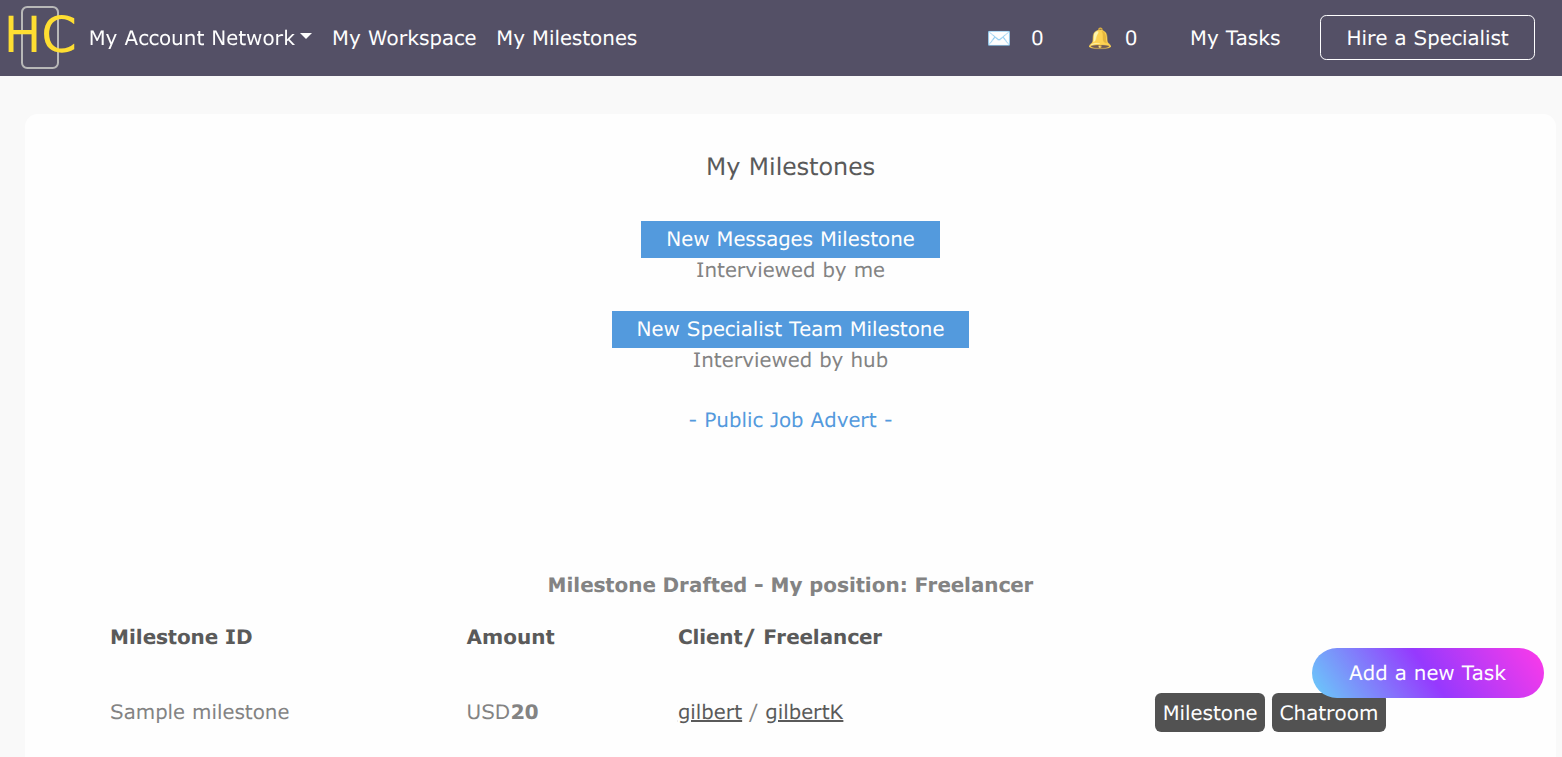This screenshot has width=1562, height=757.
Task: Open the Milestone button for Sample milestone
Action: pos(1209,712)
